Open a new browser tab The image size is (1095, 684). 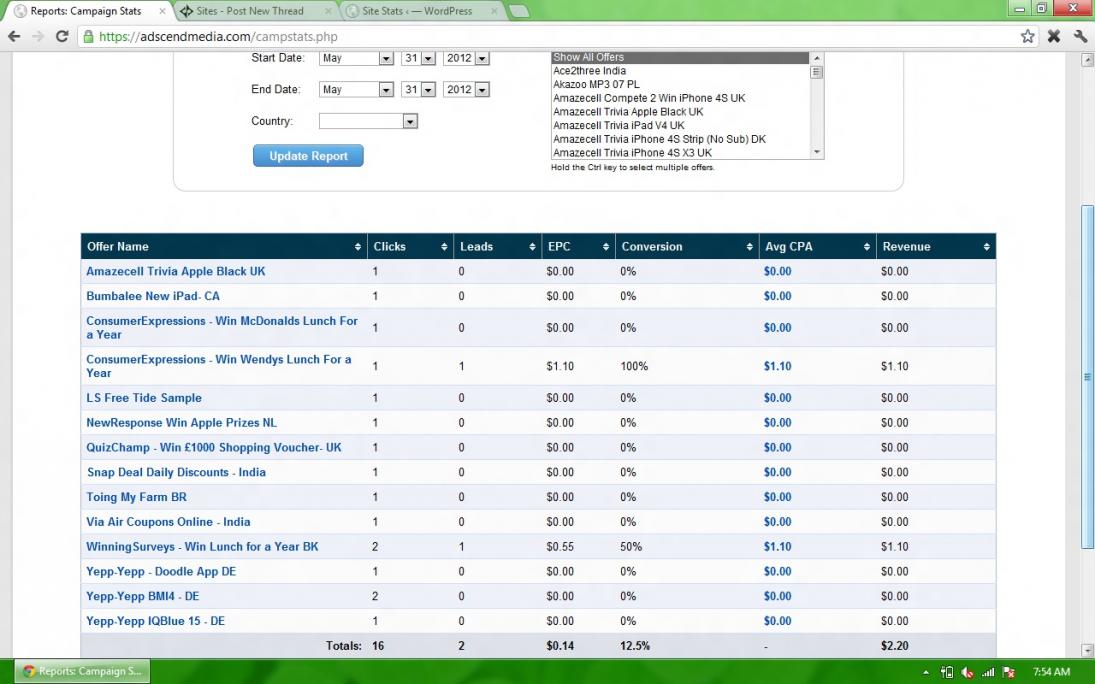pos(518,11)
